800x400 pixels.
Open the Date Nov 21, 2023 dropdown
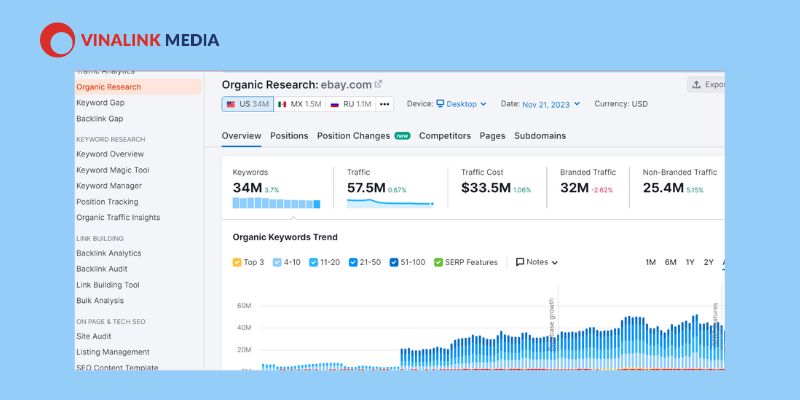(551, 104)
